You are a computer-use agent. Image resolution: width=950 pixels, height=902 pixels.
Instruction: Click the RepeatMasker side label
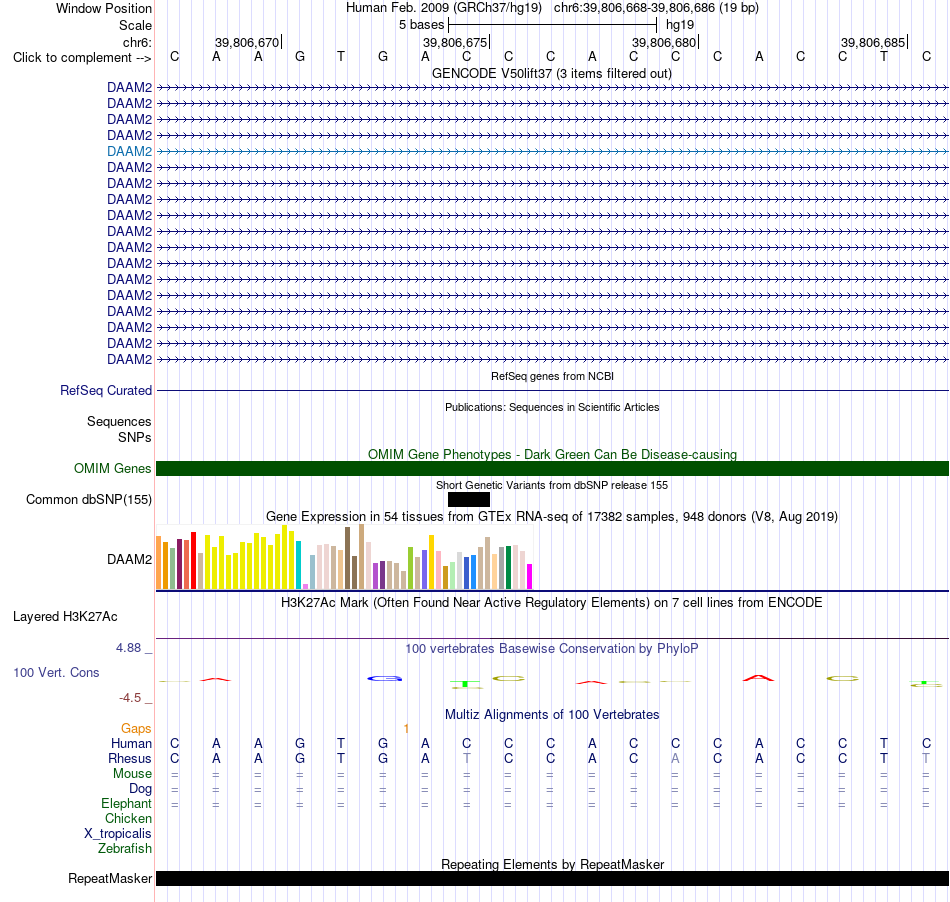pos(110,878)
